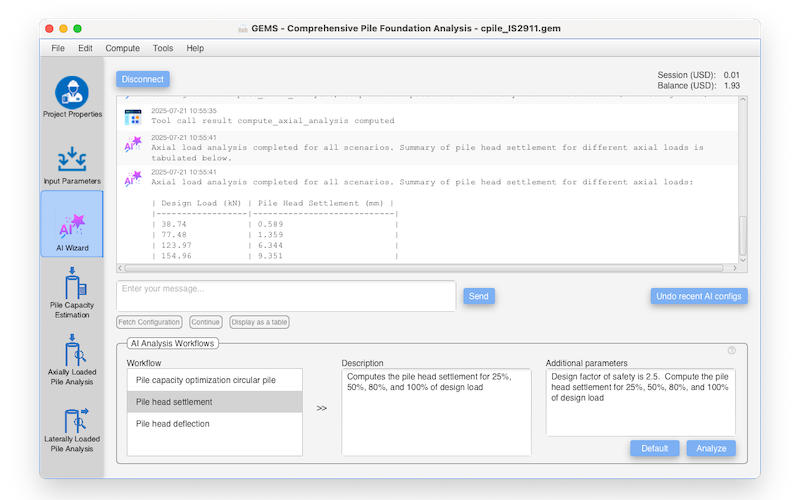Choose the Pile head deflection workflow
This screenshot has width=800, height=500.
click(215, 423)
